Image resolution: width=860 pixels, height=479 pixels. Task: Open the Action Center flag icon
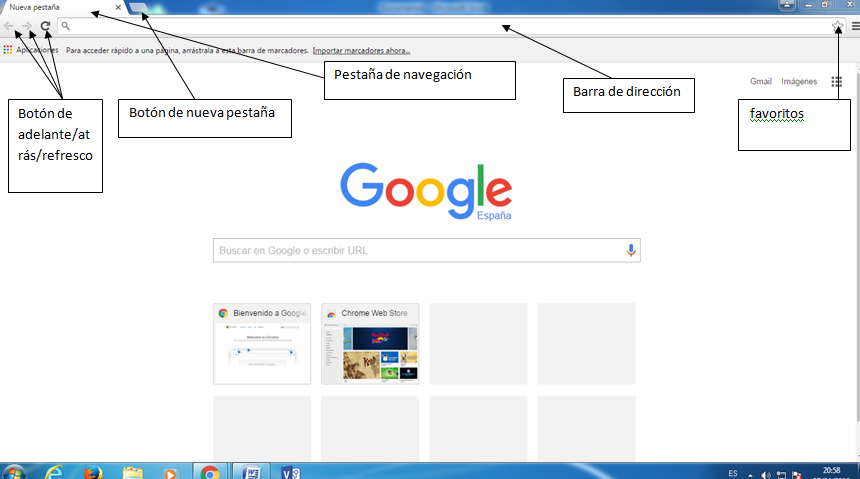click(x=796, y=475)
